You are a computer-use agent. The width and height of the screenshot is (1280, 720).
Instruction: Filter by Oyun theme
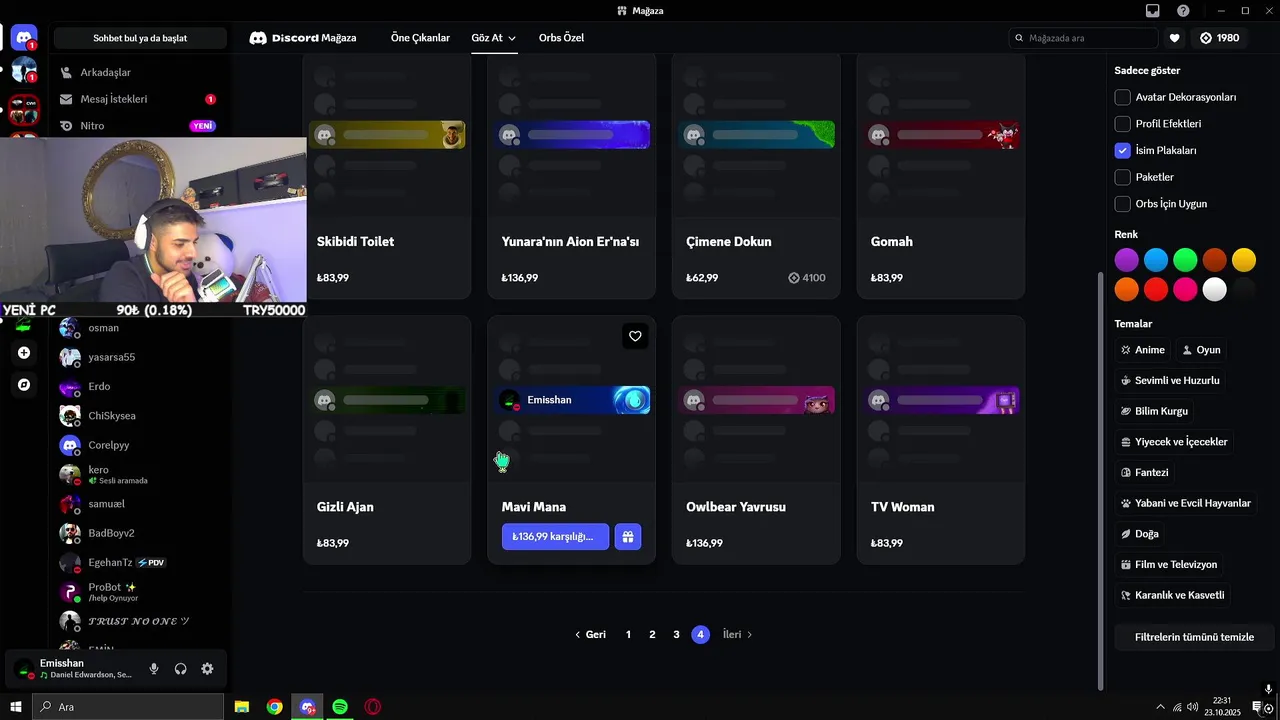1201,350
